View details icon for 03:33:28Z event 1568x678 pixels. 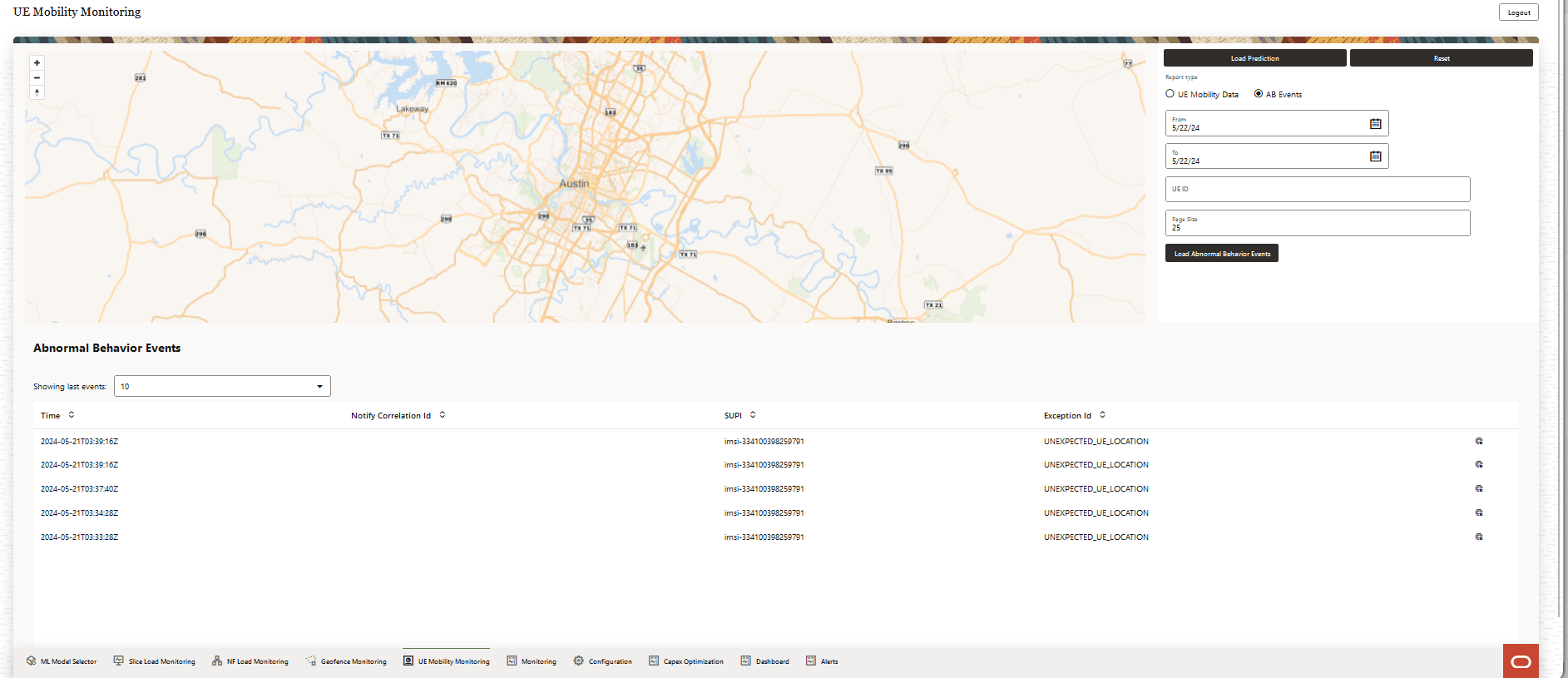(x=1479, y=537)
